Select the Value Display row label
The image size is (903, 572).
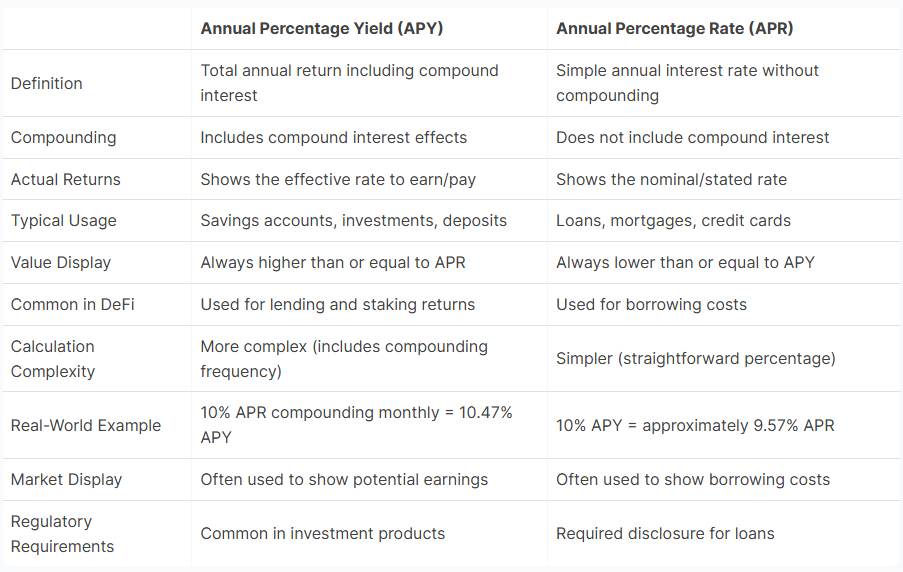click(61, 263)
